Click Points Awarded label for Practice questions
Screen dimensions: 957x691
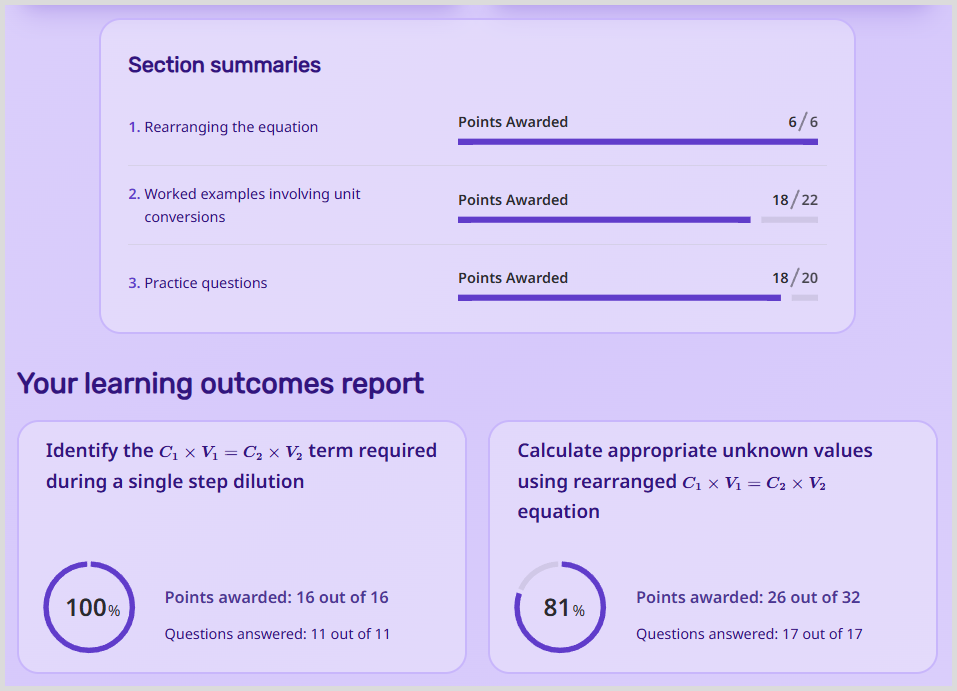(x=513, y=278)
